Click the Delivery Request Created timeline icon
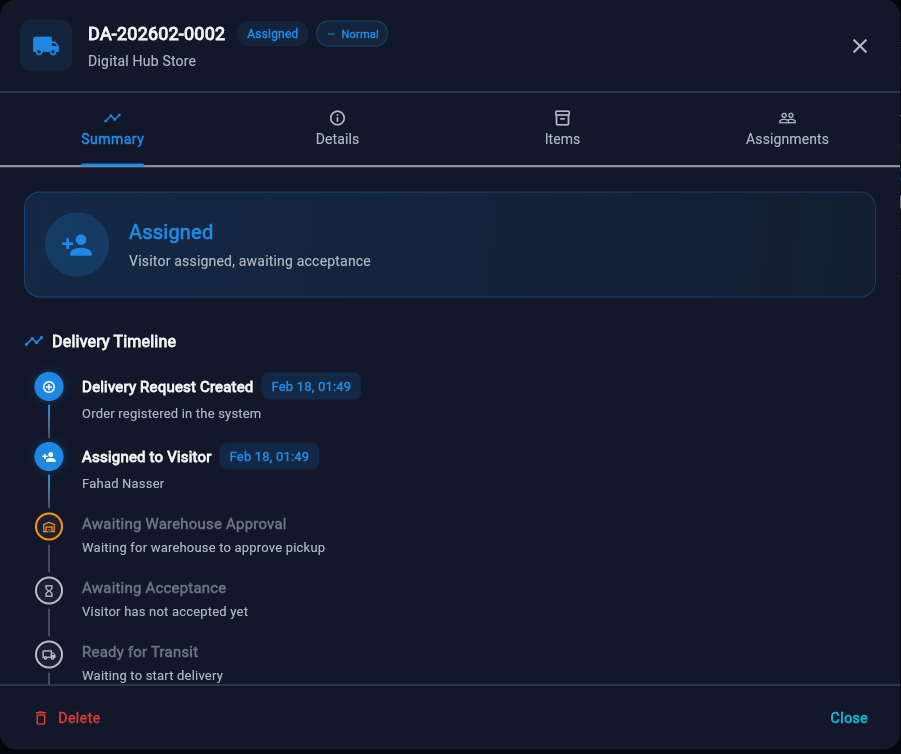This screenshot has height=754, width=901. [x=49, y=386]
